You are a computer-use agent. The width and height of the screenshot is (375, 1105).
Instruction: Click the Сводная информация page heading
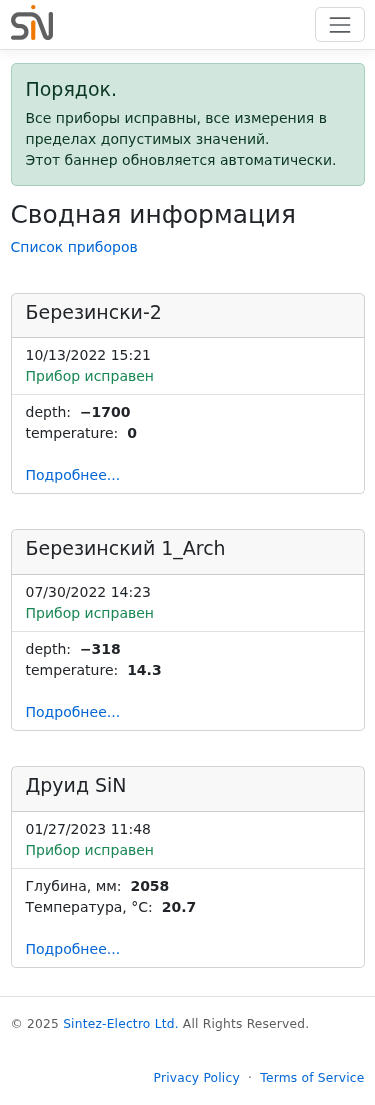click(153, 214)
